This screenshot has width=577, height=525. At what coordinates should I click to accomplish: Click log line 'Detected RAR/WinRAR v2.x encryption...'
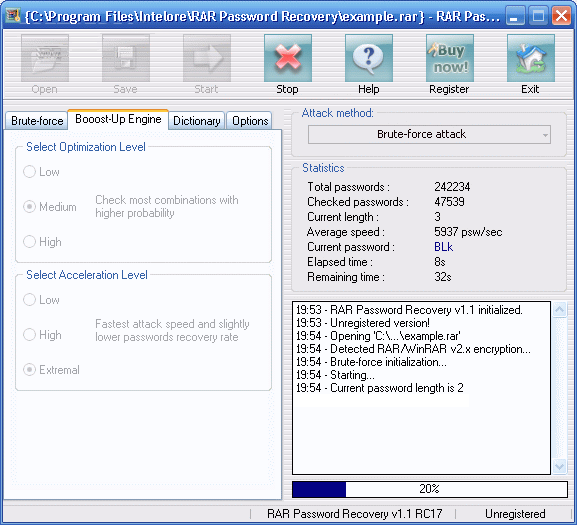tap(414, 349)
